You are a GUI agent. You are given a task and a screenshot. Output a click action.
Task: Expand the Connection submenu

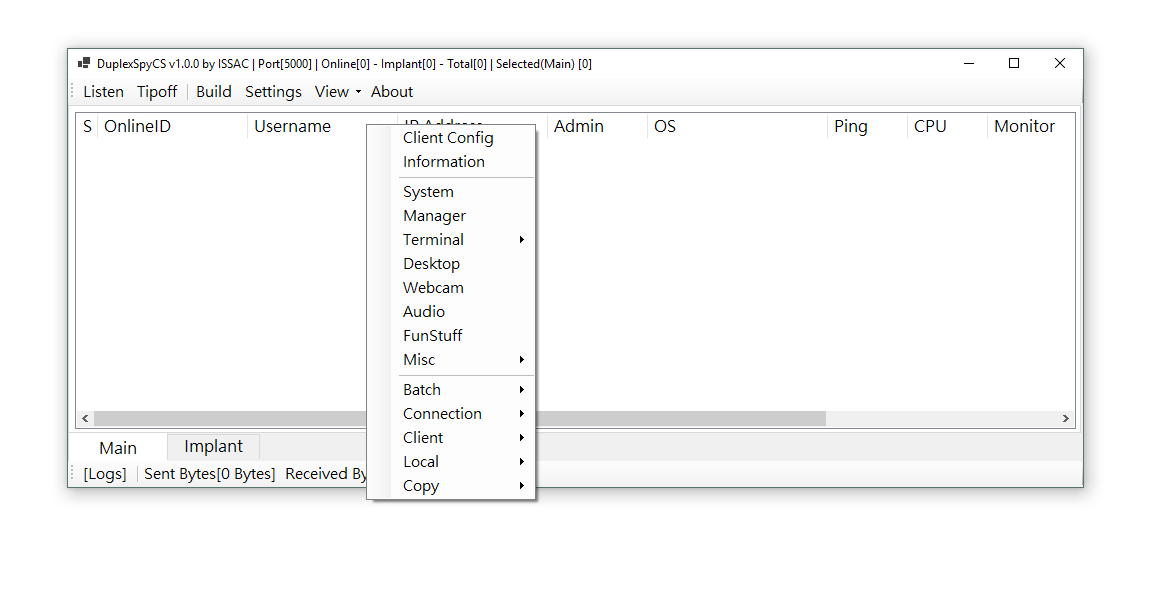(x=442, y=413)
